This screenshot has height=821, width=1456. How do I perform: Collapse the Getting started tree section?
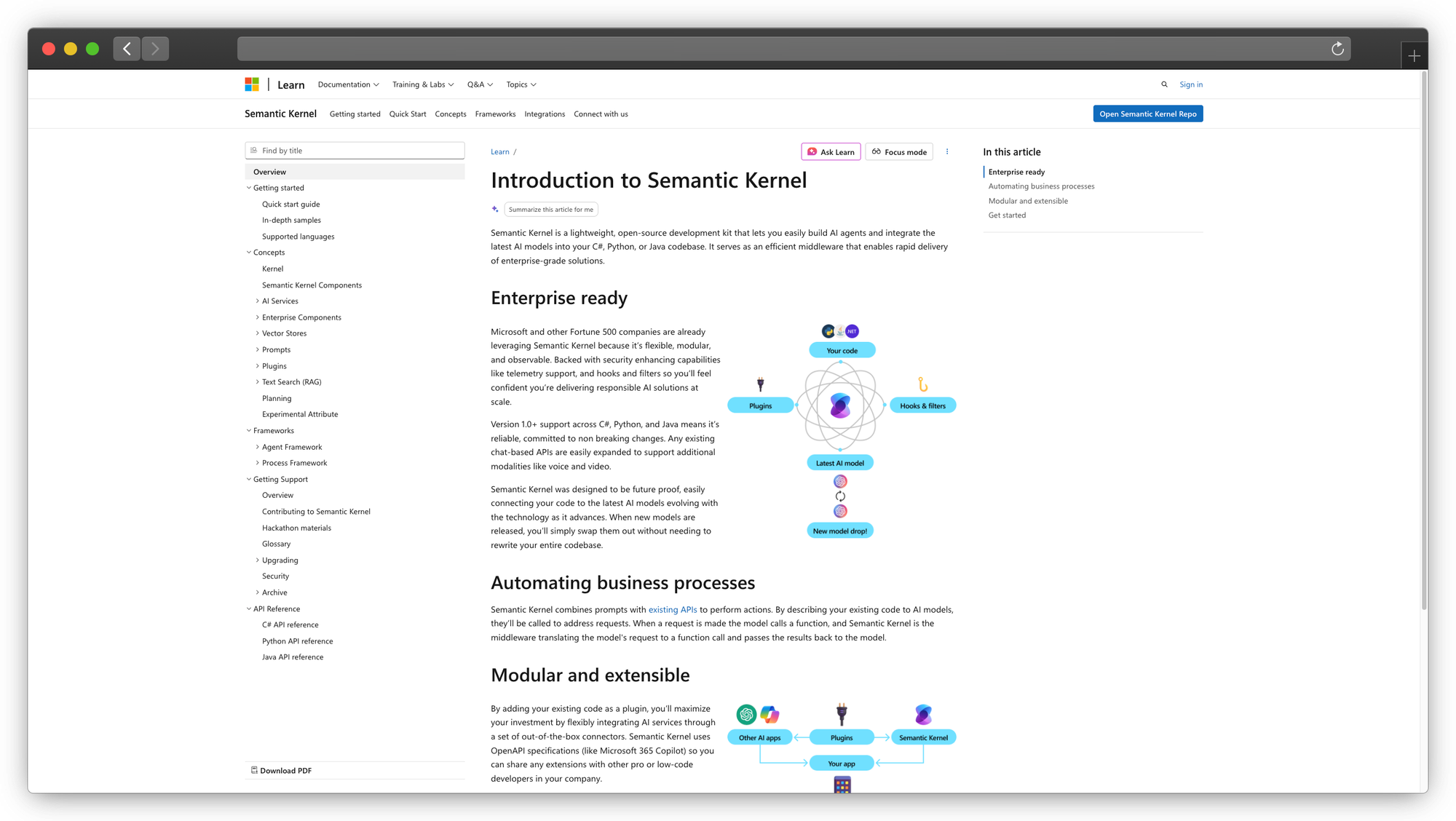[x=249, y=188]
